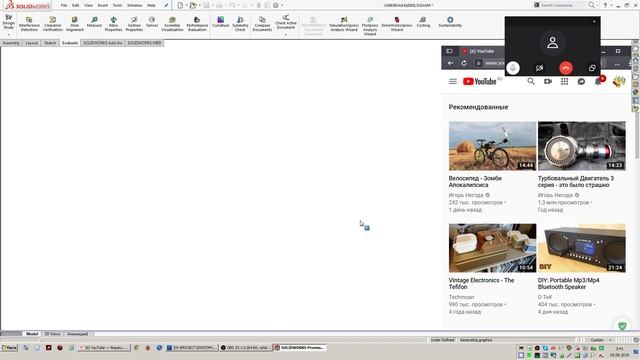Image resolution: width=640 pixels, height=360 pixels.
Task: Open Clearance Verification tool
Action: [53, 24]
